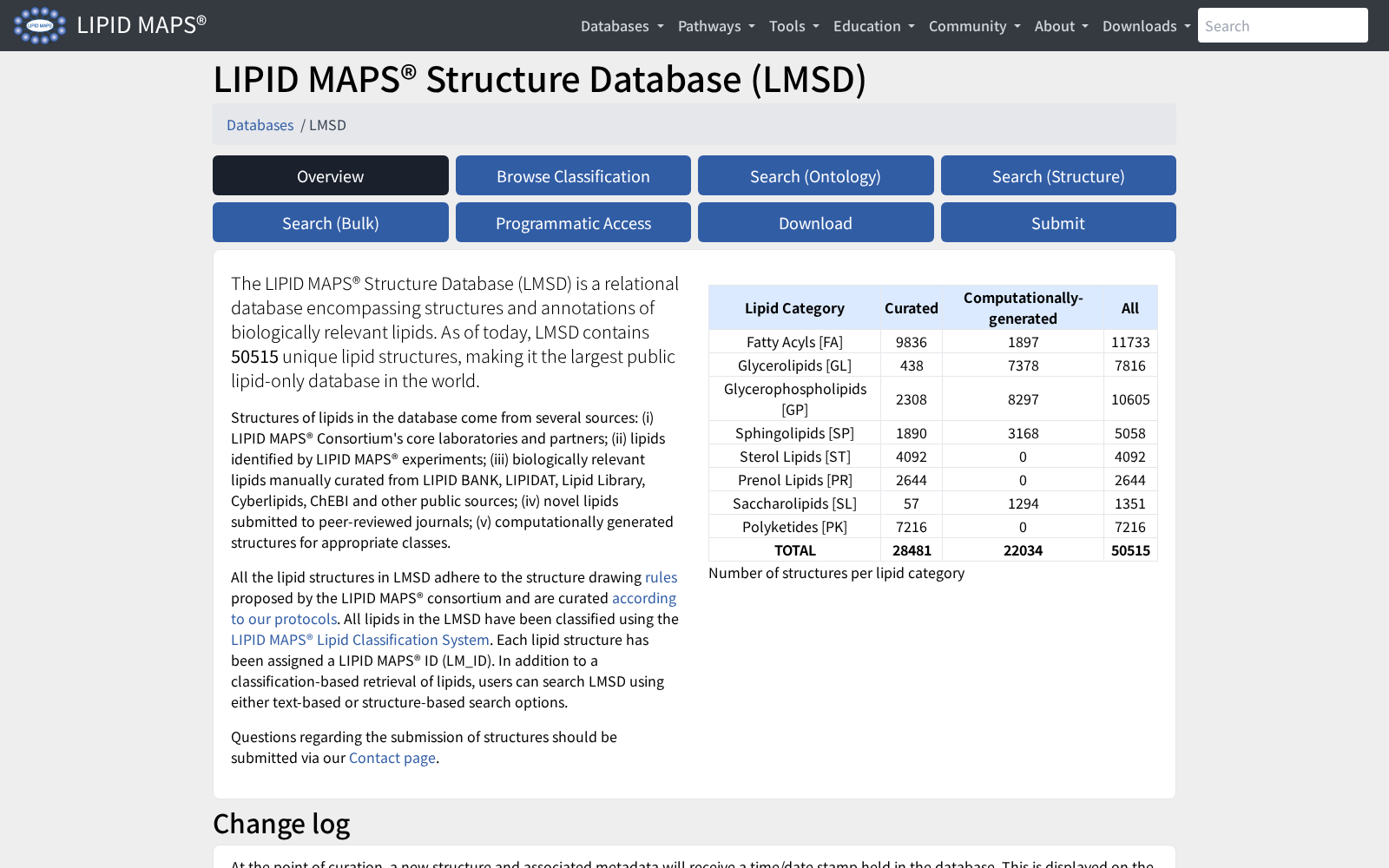Image resolution: width=1389 pixels, height=868 pixels.
Task: Focus the Search input field
Action: point(1282,25)
